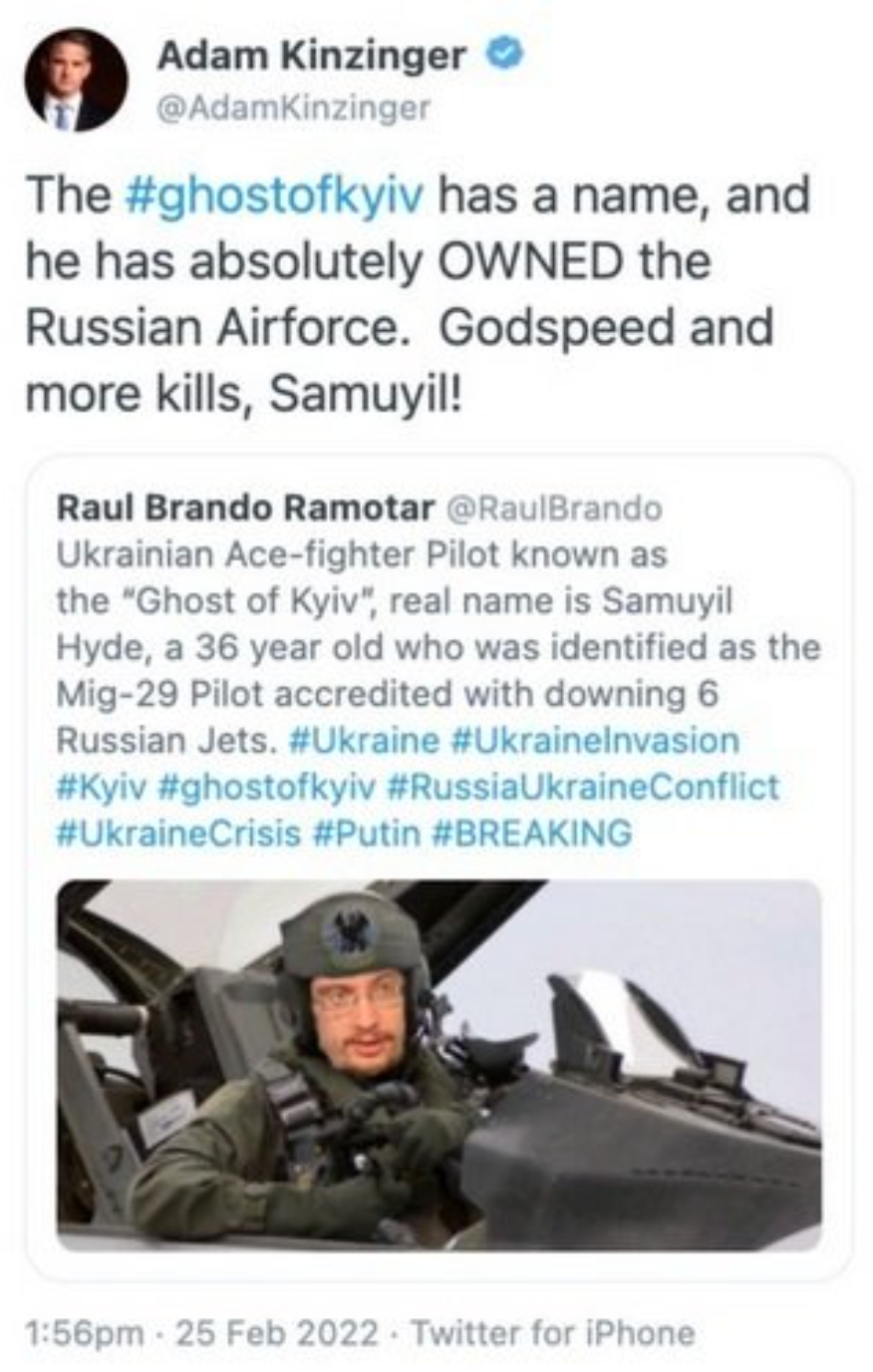Open the fighter pilot cockpit photo
Image resolution: width=873 pixels, height=1372 pixels.
point(438,1064)
